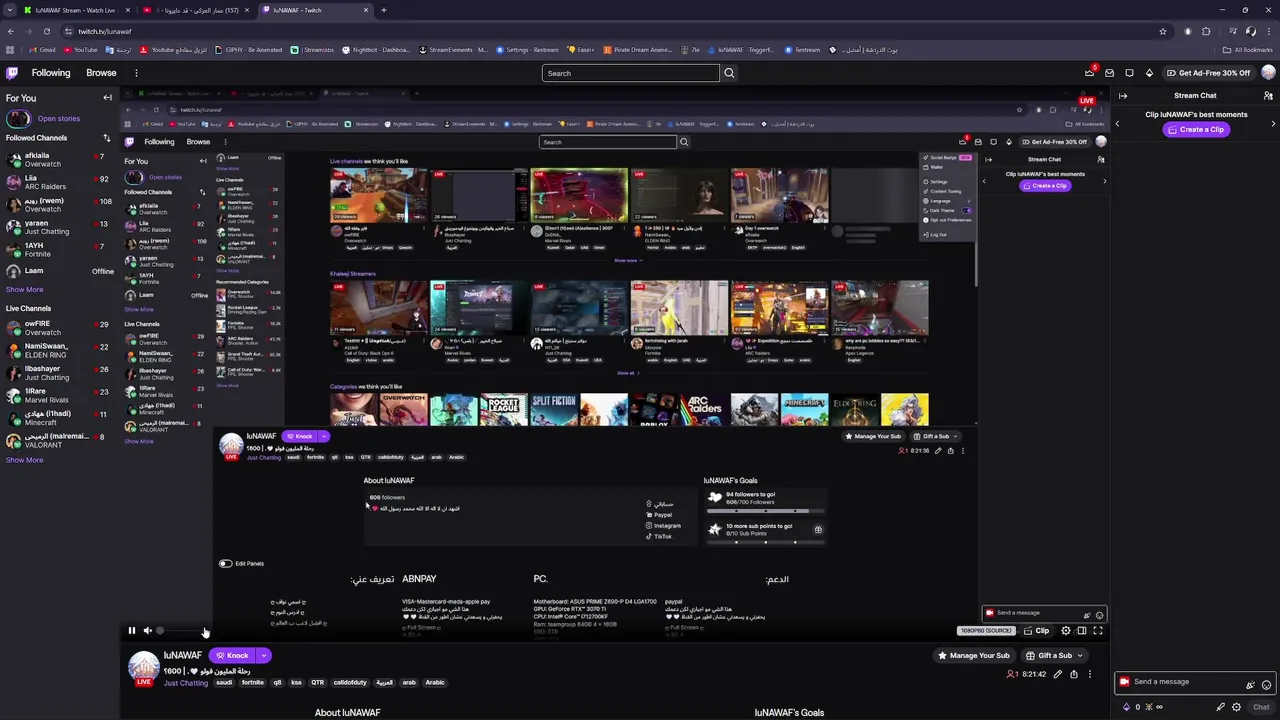Open offline Laam channel
Screen dimensions: 1280x720
(59, 271)
